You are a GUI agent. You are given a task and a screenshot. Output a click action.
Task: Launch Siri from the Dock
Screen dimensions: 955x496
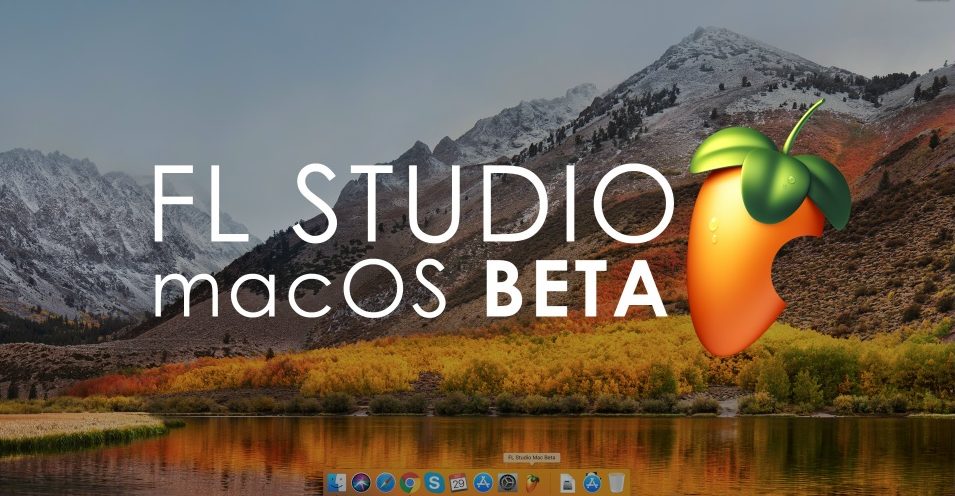(x=361, y=483)
